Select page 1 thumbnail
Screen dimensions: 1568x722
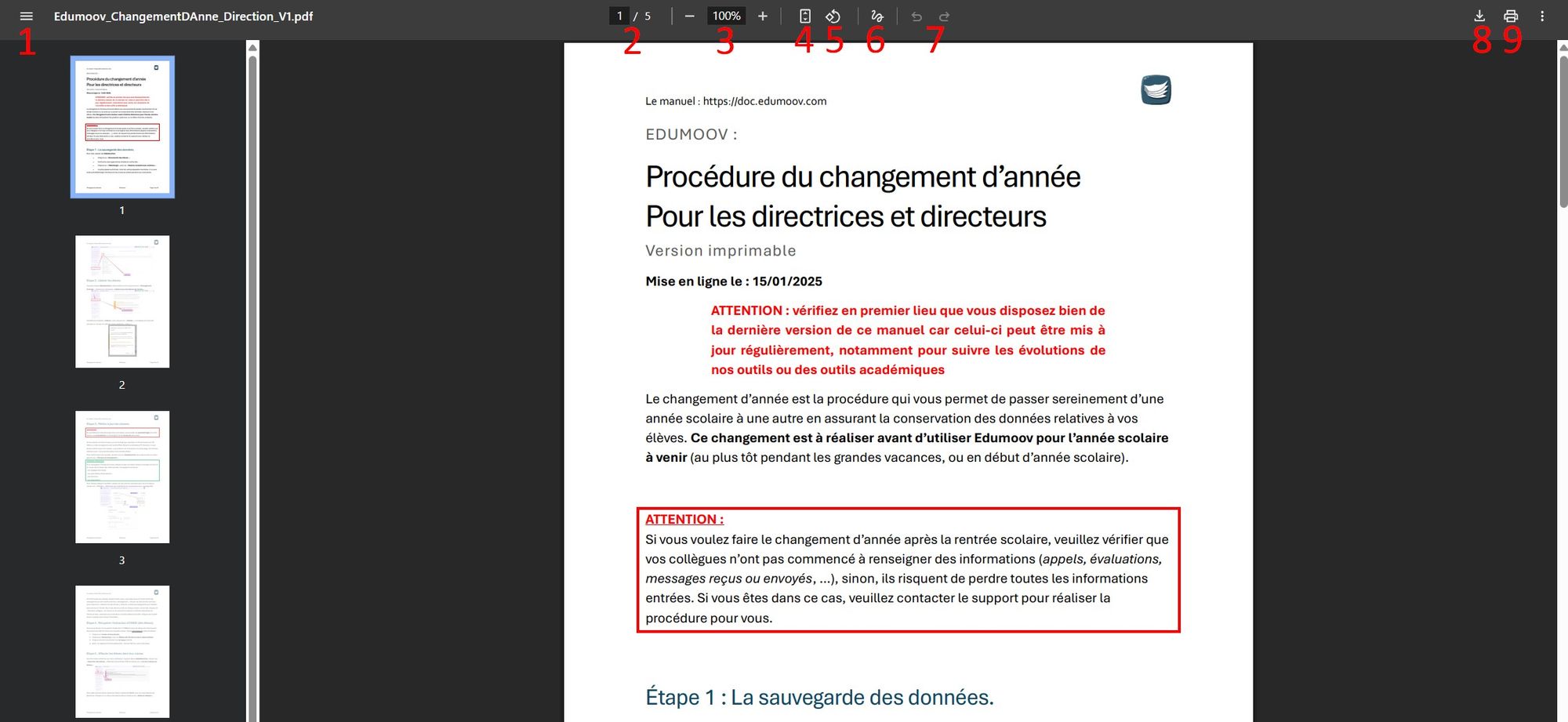click(122, 127)
